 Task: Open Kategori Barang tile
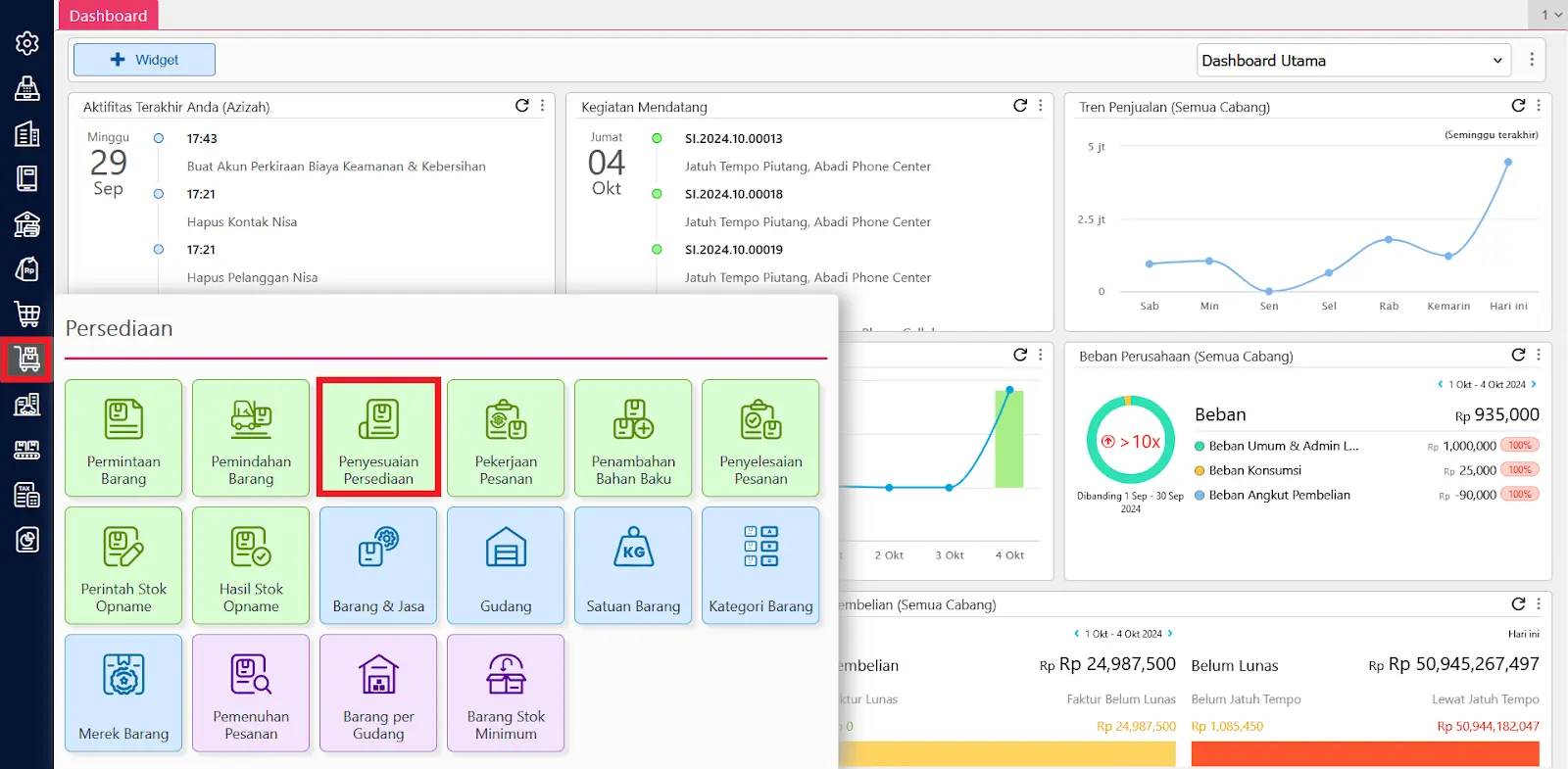pyautogui.click(x=760, y=564)
